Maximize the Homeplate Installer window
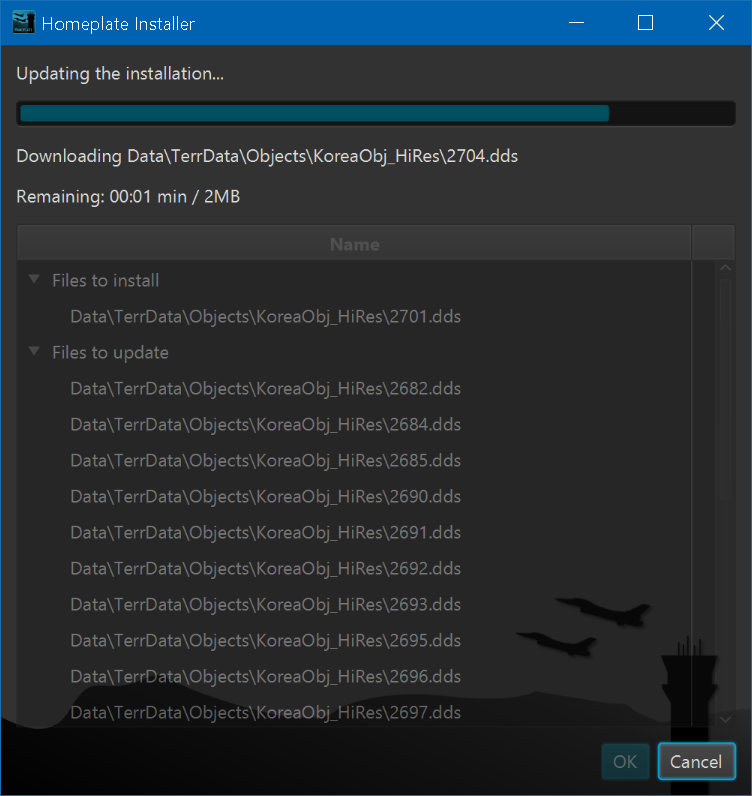 tap(645, 23)
